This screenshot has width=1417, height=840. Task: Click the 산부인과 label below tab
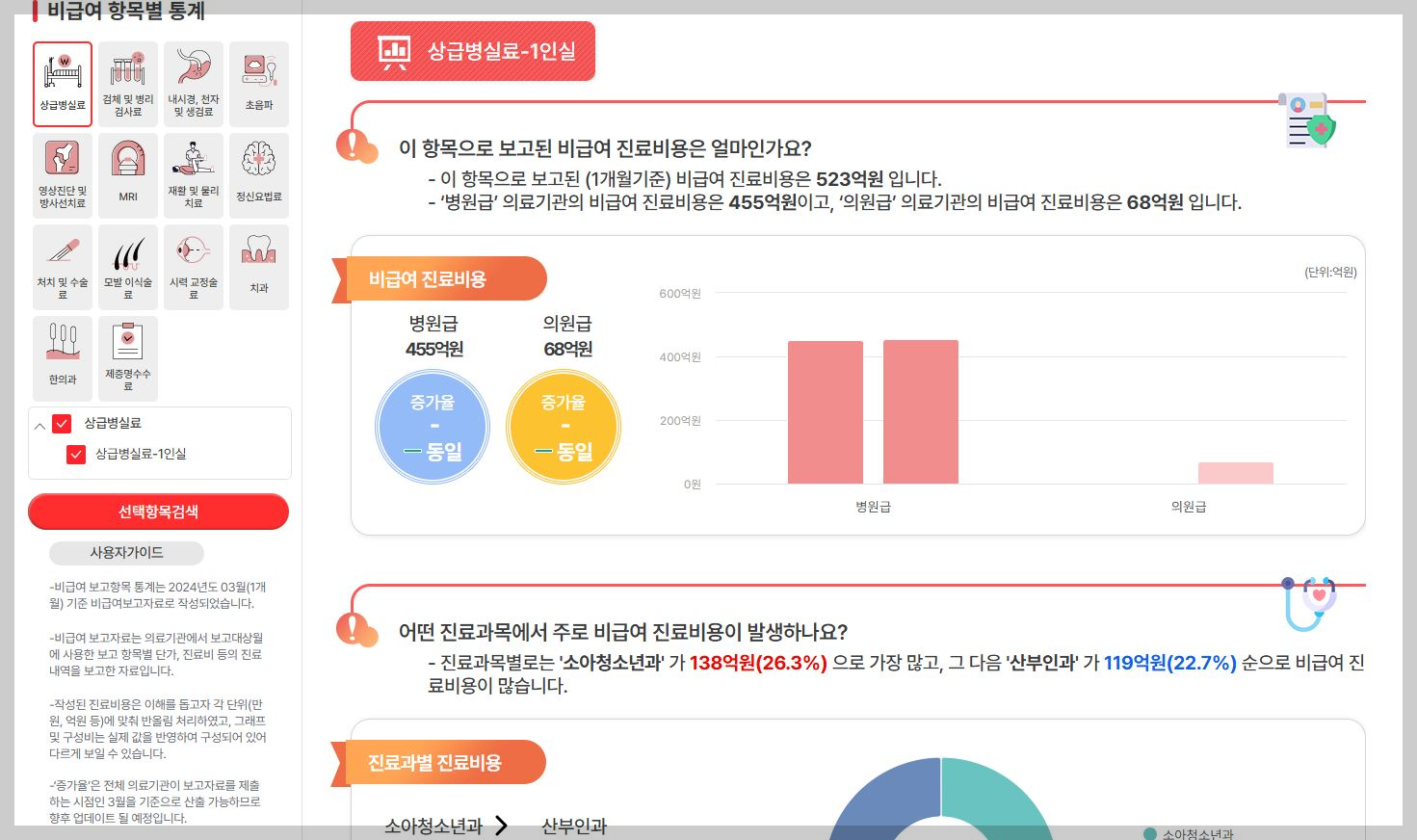click(574, 827)
